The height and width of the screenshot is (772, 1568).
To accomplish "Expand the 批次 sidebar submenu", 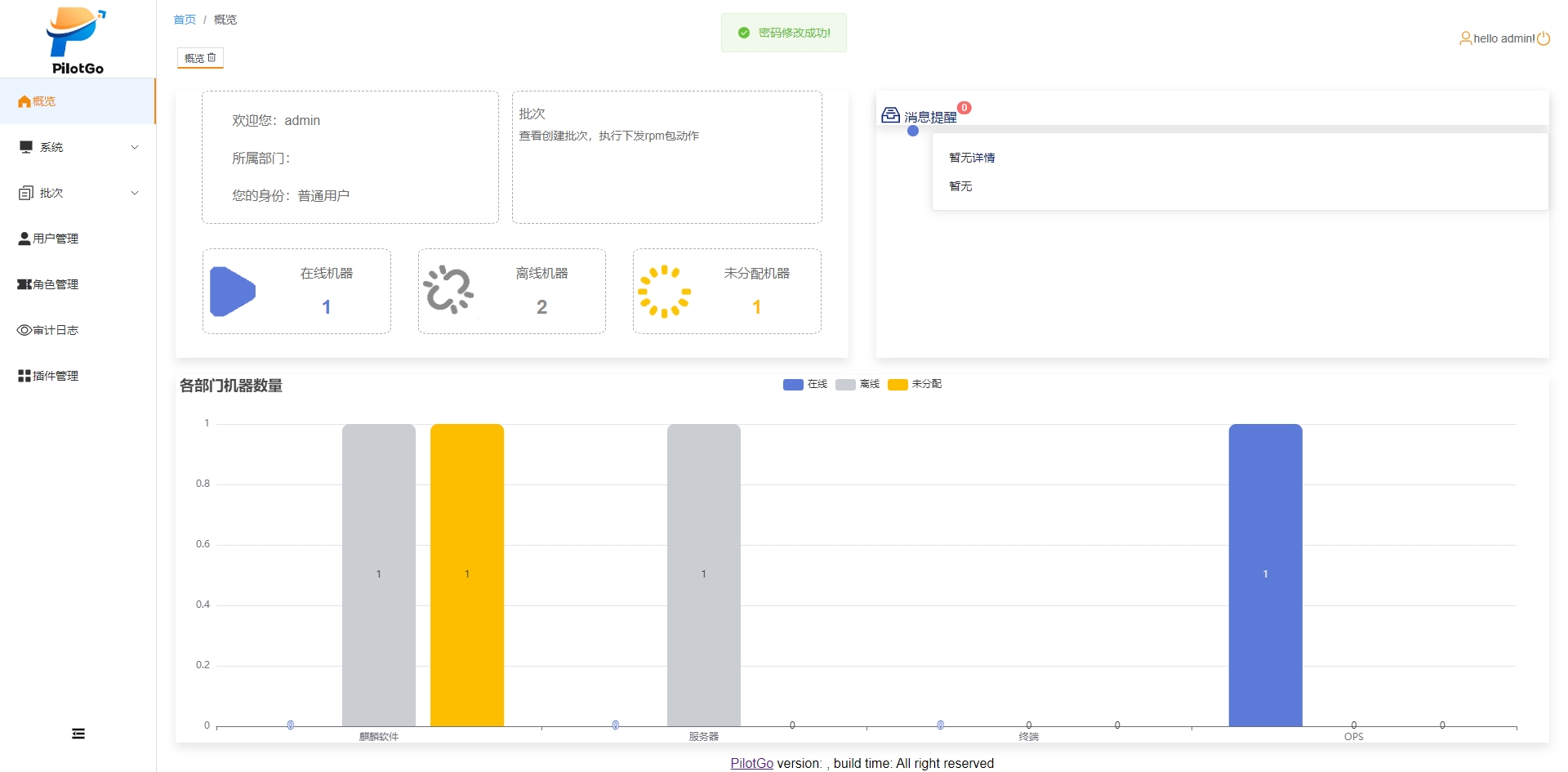I will [78, 193].
